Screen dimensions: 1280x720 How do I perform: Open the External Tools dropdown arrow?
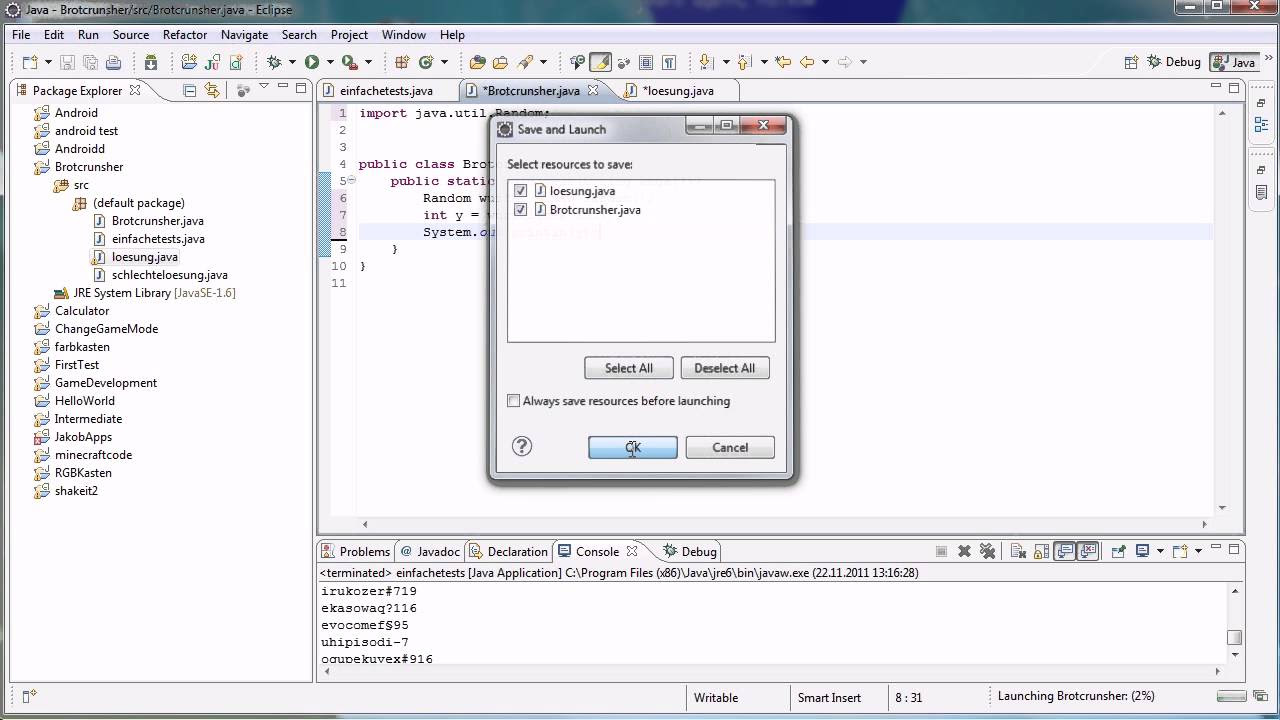pos(368,62)
